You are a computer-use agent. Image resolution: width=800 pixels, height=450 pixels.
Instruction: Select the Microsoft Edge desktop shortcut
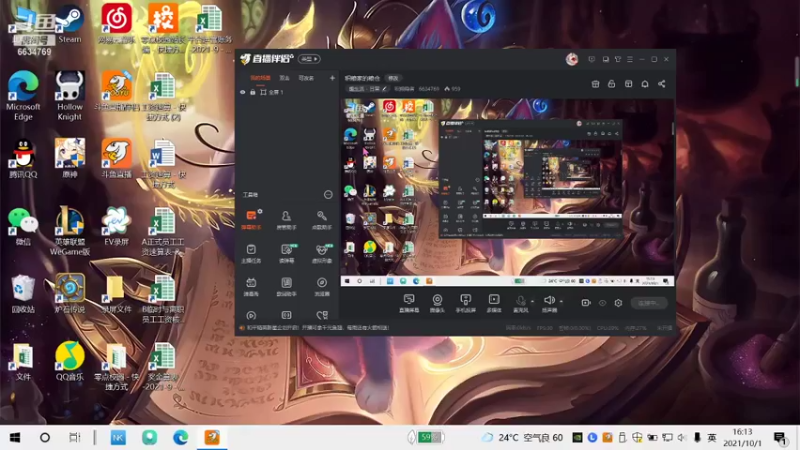[23, 96]
